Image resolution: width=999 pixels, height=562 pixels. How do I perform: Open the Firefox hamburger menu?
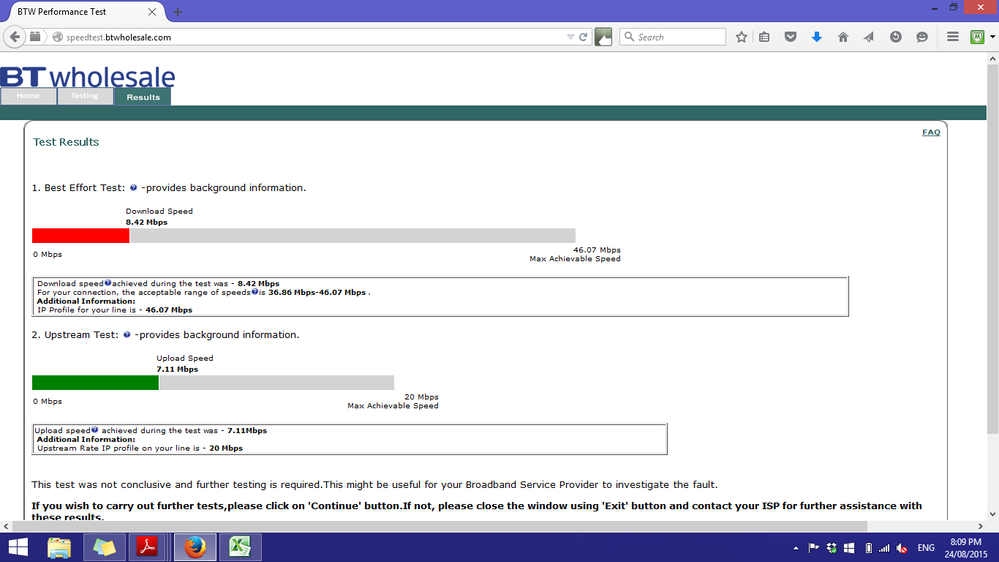pyautogui.click(x=952, y=37)
